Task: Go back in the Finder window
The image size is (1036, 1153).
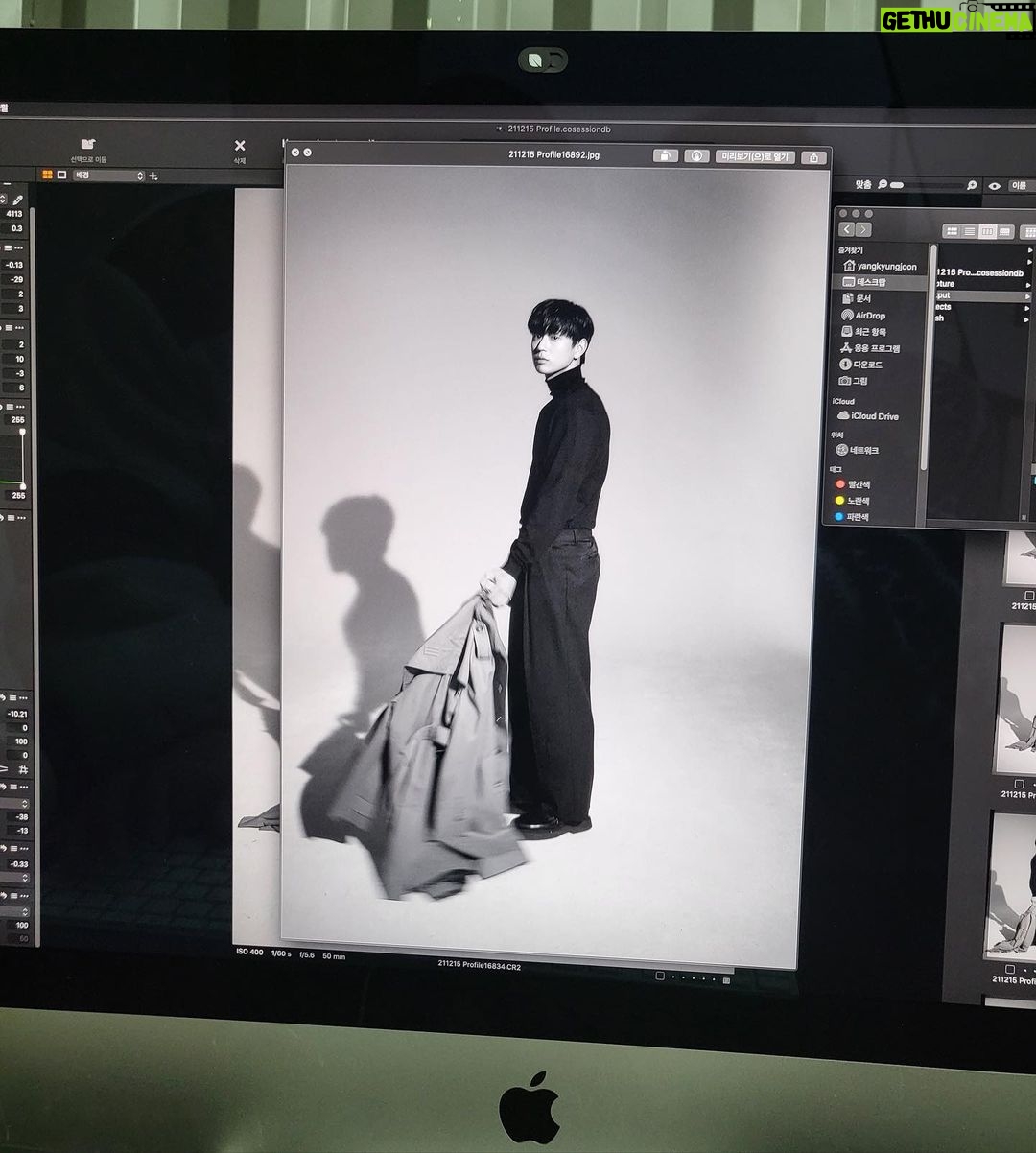Action: click(x=847, y=229)
